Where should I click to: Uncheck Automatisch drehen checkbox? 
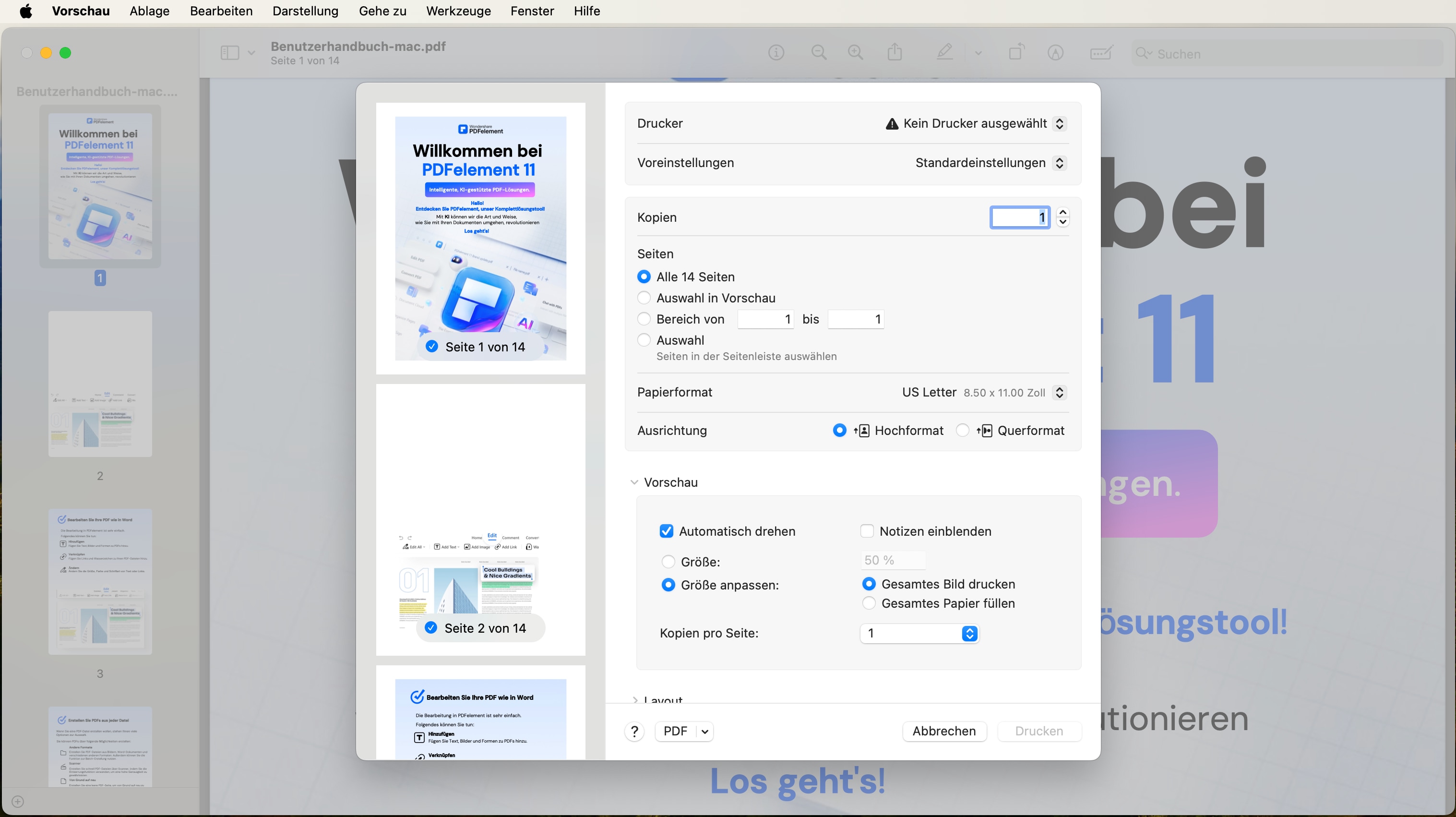[x=667, y=531]
